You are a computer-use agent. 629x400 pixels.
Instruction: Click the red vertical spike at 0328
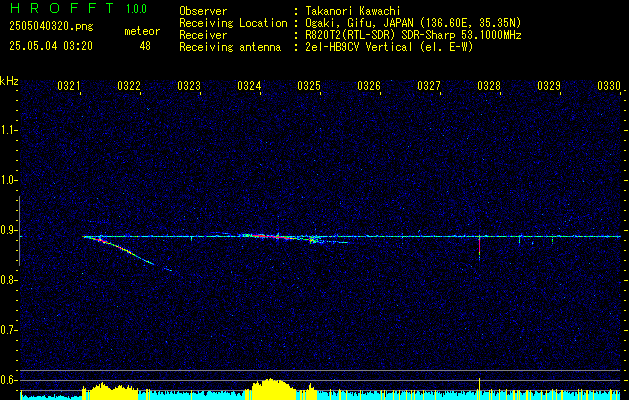pos(479,246)
